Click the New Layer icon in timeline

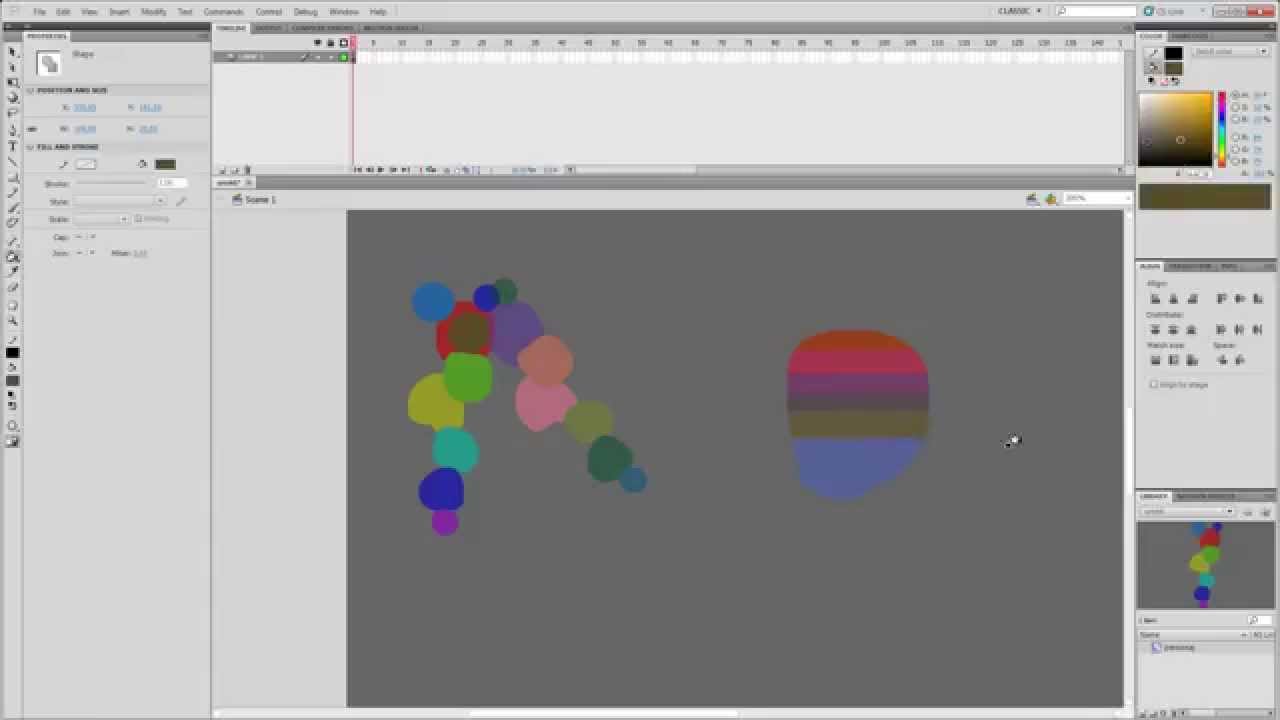(x=222, y=170)
